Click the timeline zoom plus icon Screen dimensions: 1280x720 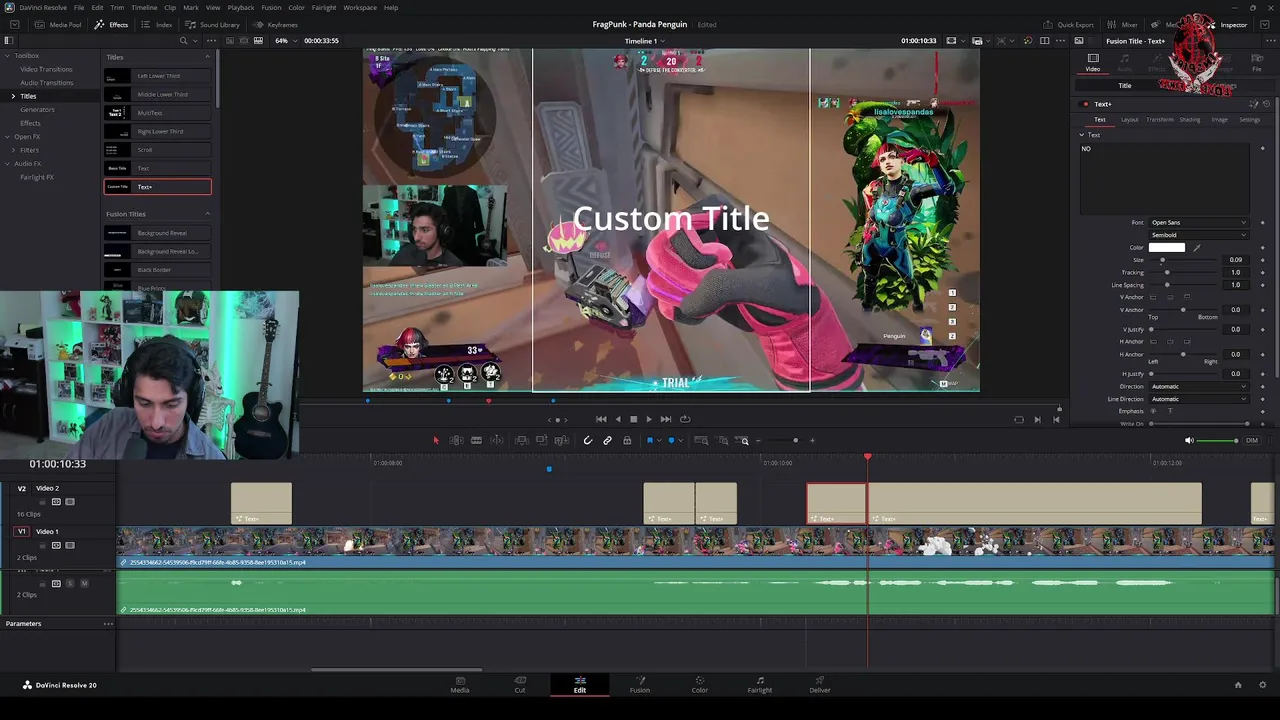click(812, 440)
